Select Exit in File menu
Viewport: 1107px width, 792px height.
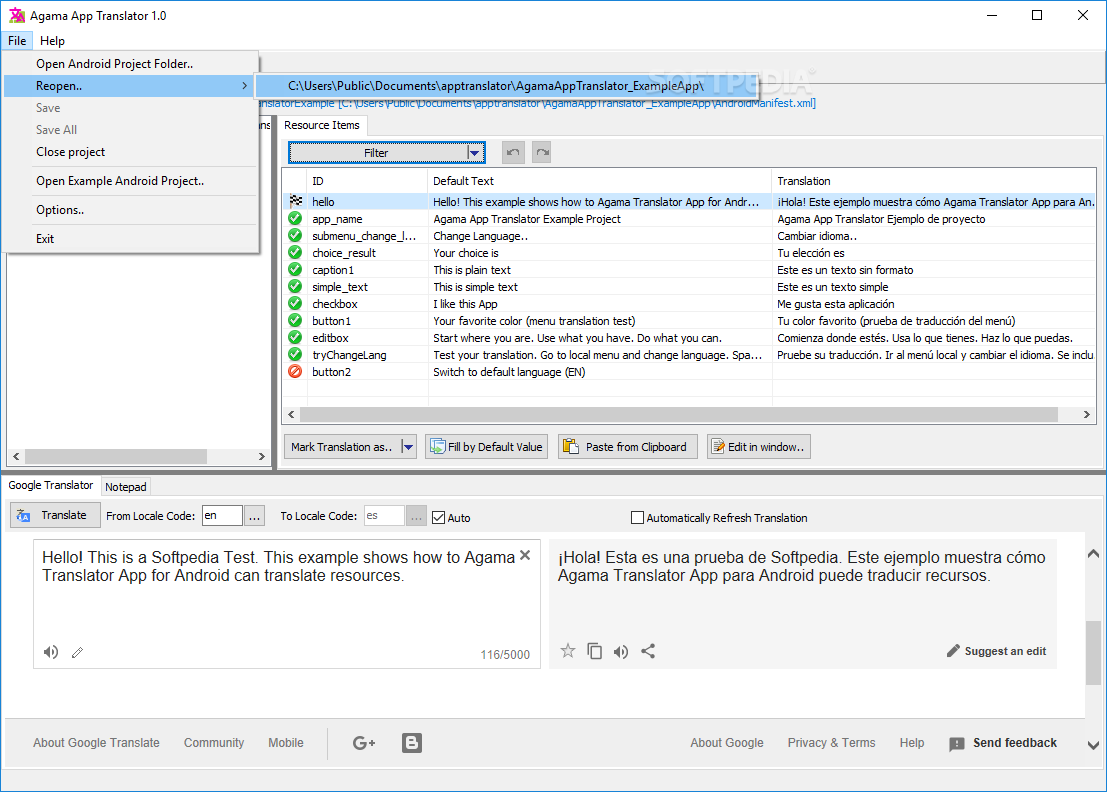(x=131, y=239)
